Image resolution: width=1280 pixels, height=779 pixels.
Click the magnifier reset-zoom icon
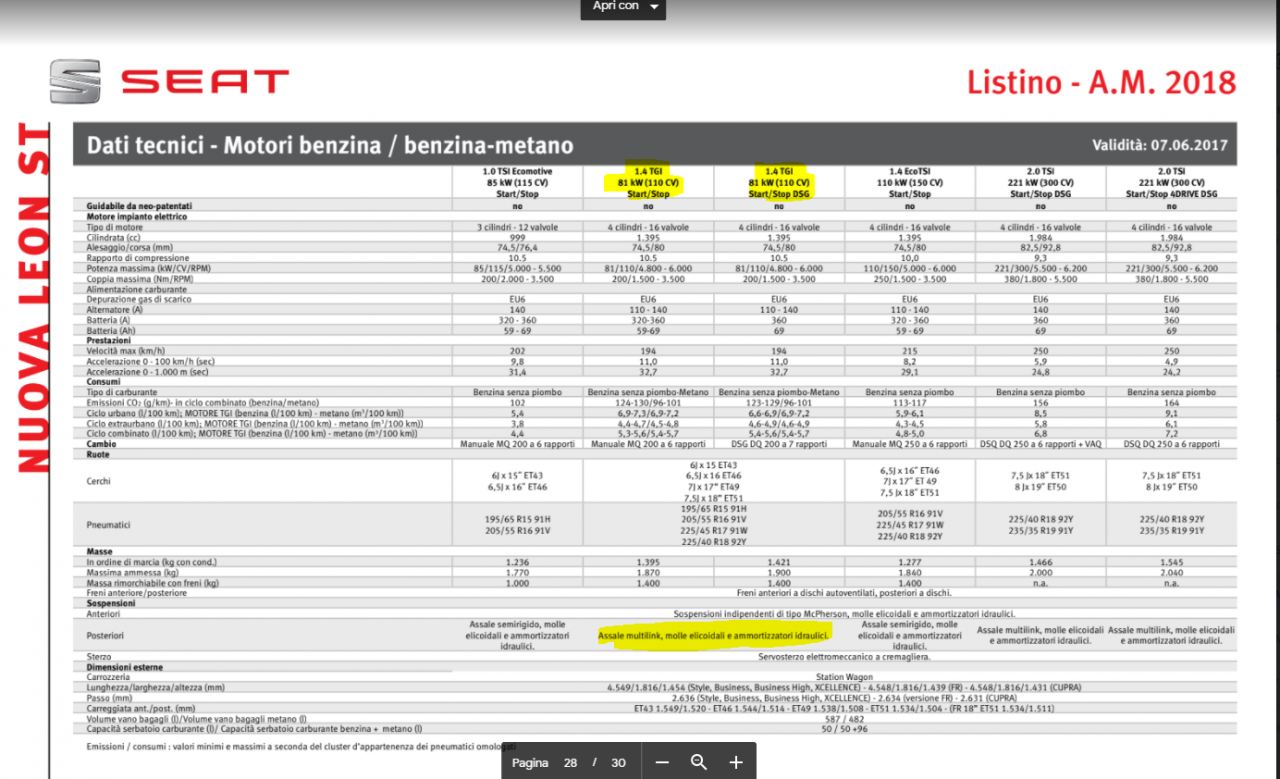699,762
